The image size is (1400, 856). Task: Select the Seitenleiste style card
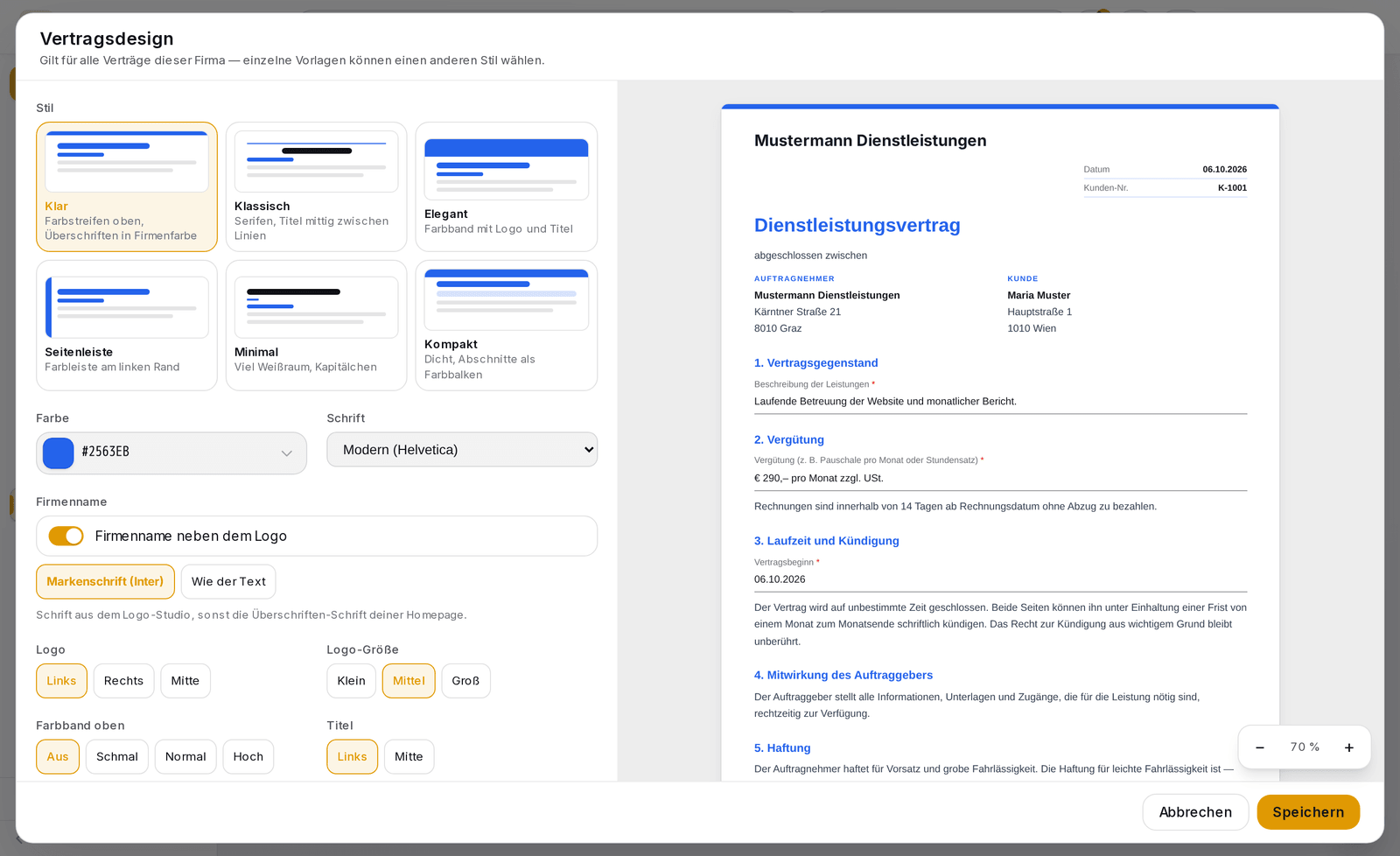(127, 326)
